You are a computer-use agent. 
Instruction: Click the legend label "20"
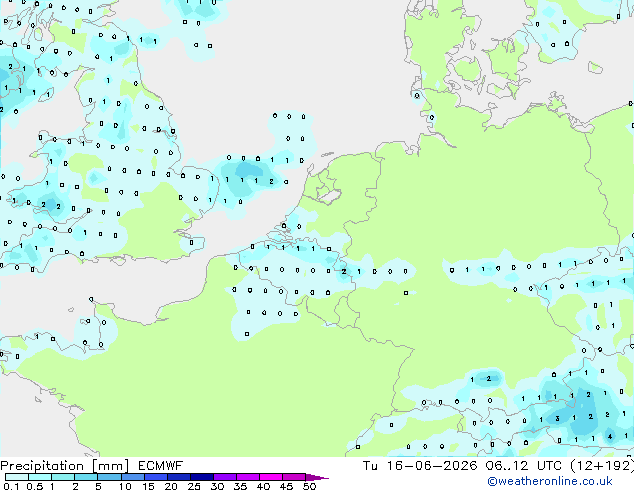coord(171,486)
